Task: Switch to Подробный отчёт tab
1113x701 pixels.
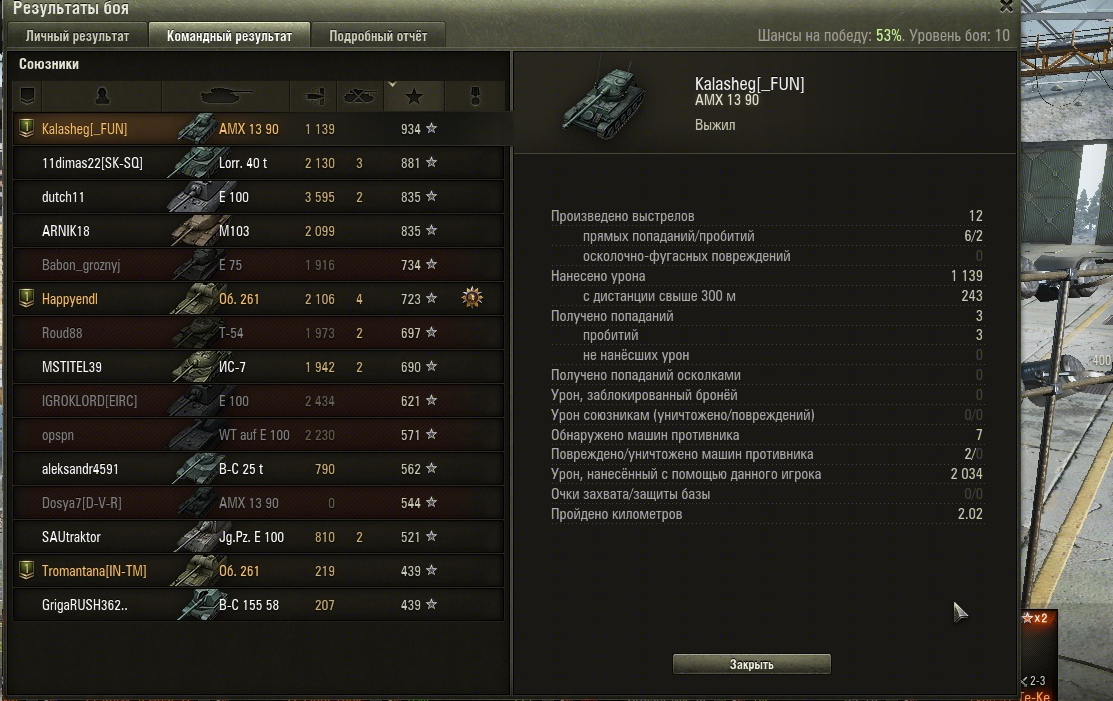Action: click(378, 35)
